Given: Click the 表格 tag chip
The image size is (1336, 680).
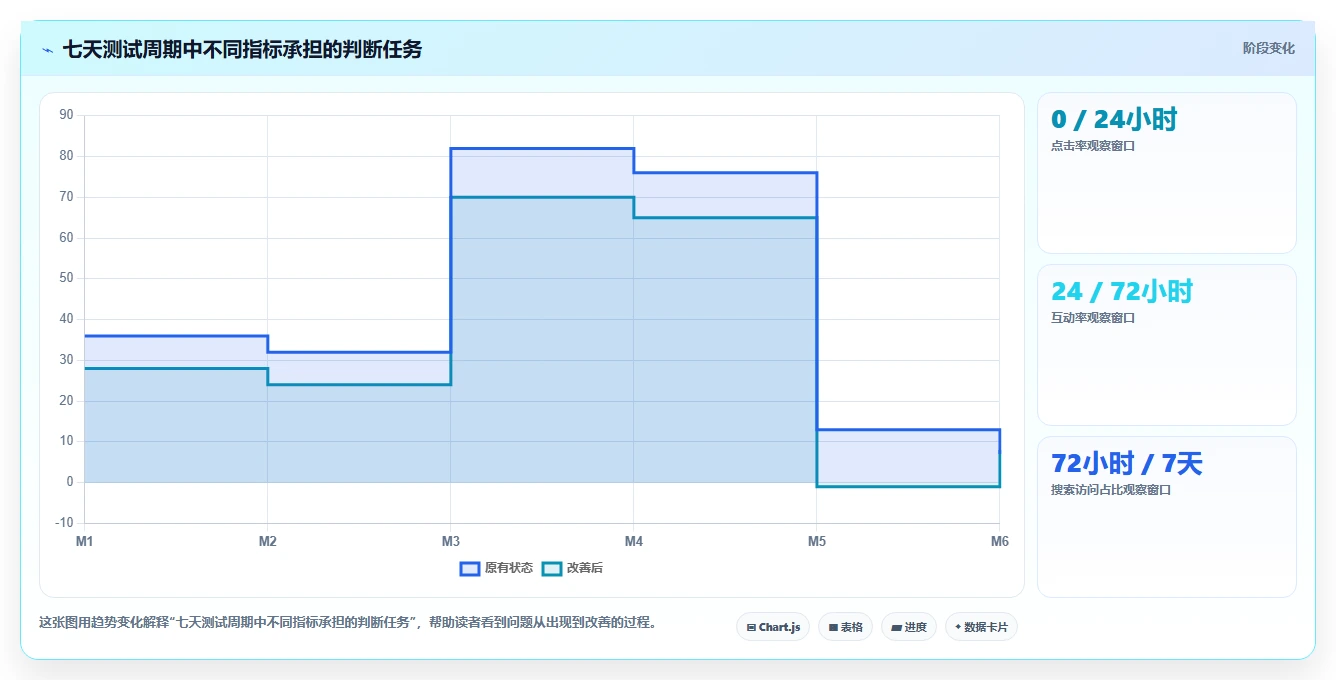Looking at the screenshot, I should (845, 627).
